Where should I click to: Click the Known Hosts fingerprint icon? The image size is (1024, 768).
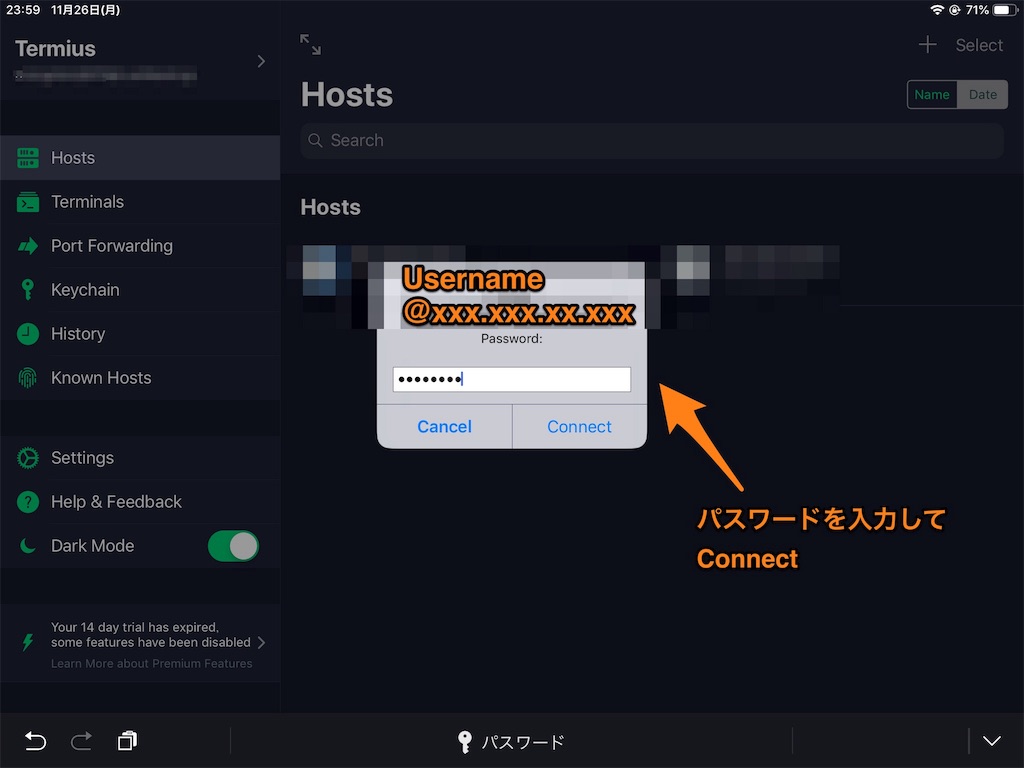point(27,377)
